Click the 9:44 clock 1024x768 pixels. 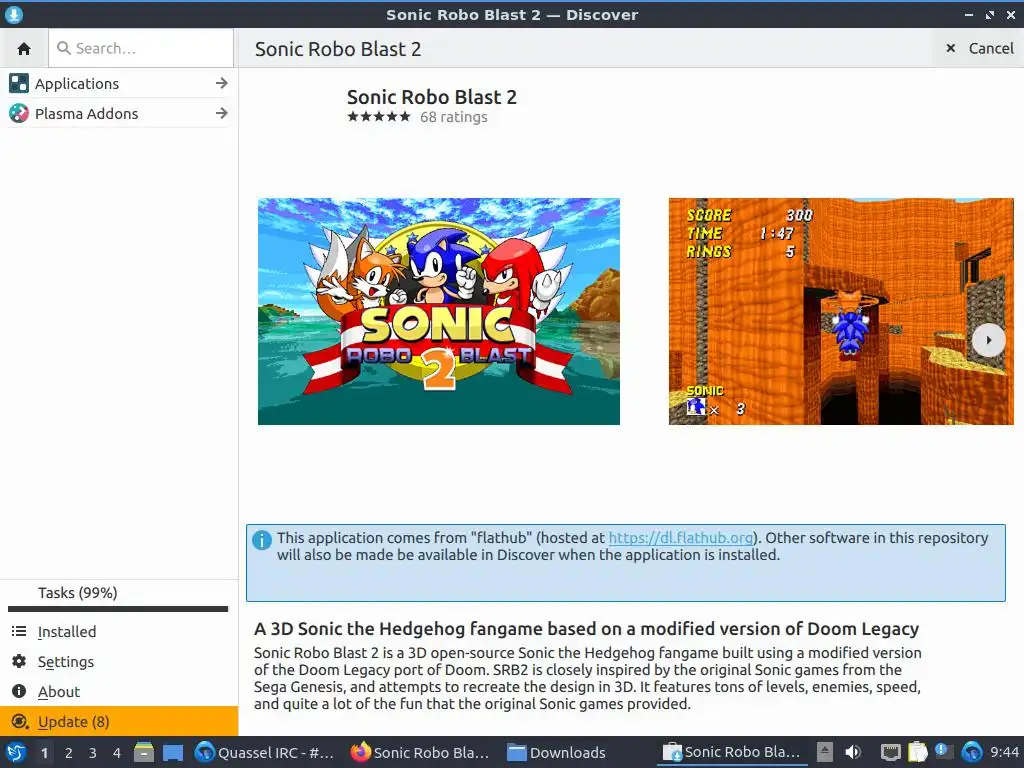[1004, 752]
